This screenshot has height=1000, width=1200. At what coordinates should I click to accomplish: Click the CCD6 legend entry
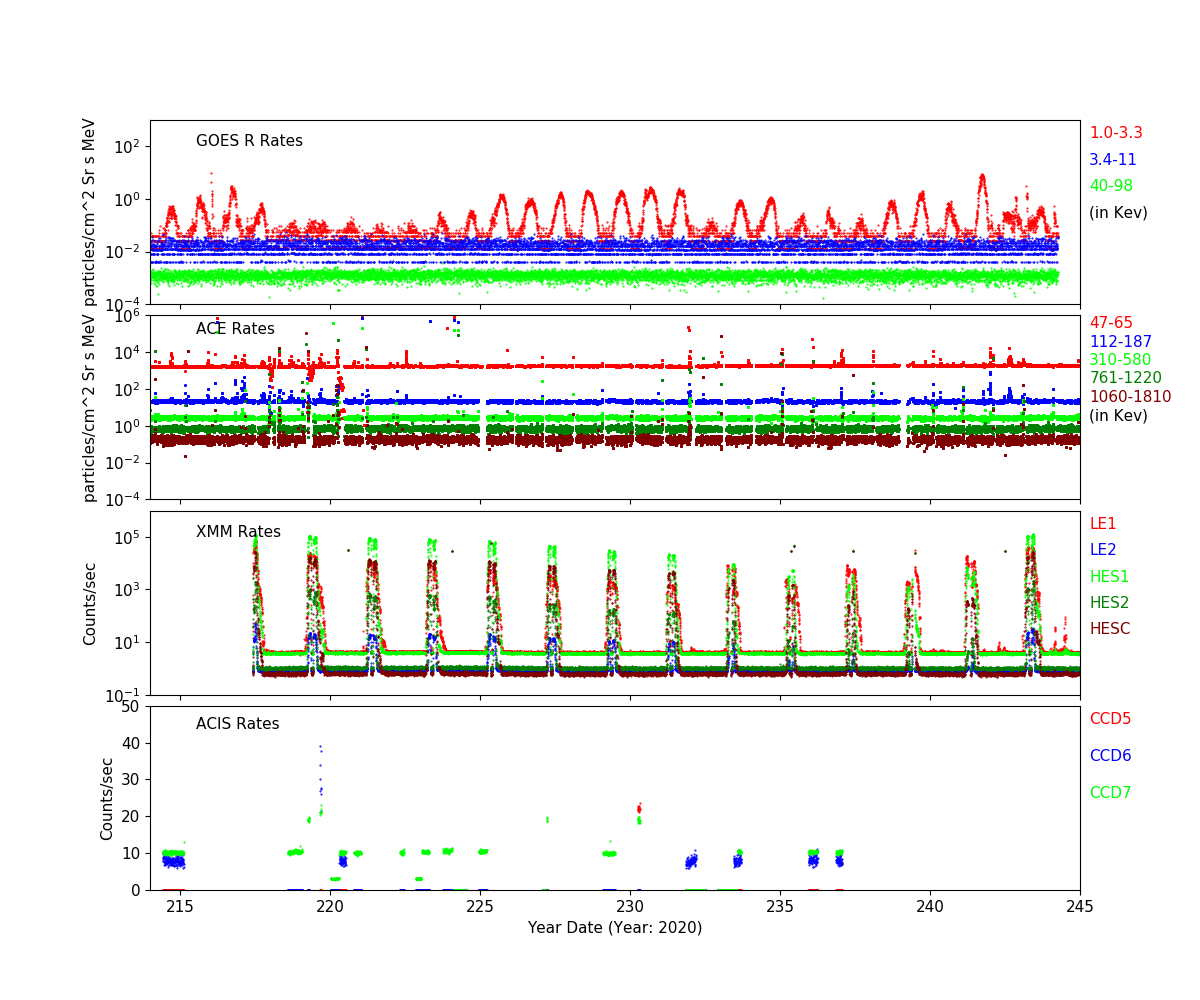pos(1110,756)
